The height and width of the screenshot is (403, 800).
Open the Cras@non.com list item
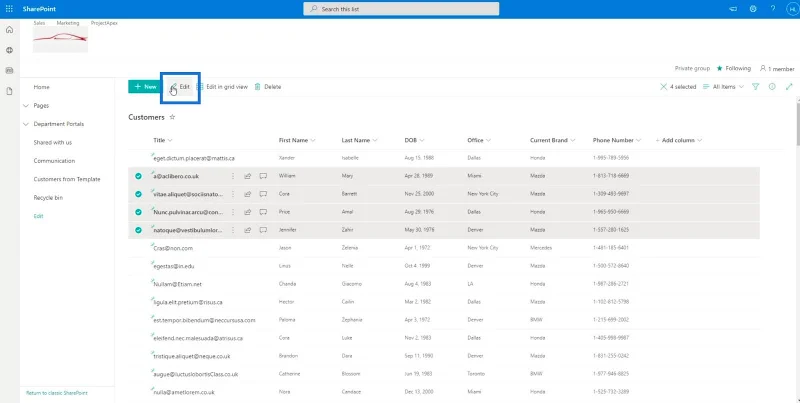(x=173, y=248)
